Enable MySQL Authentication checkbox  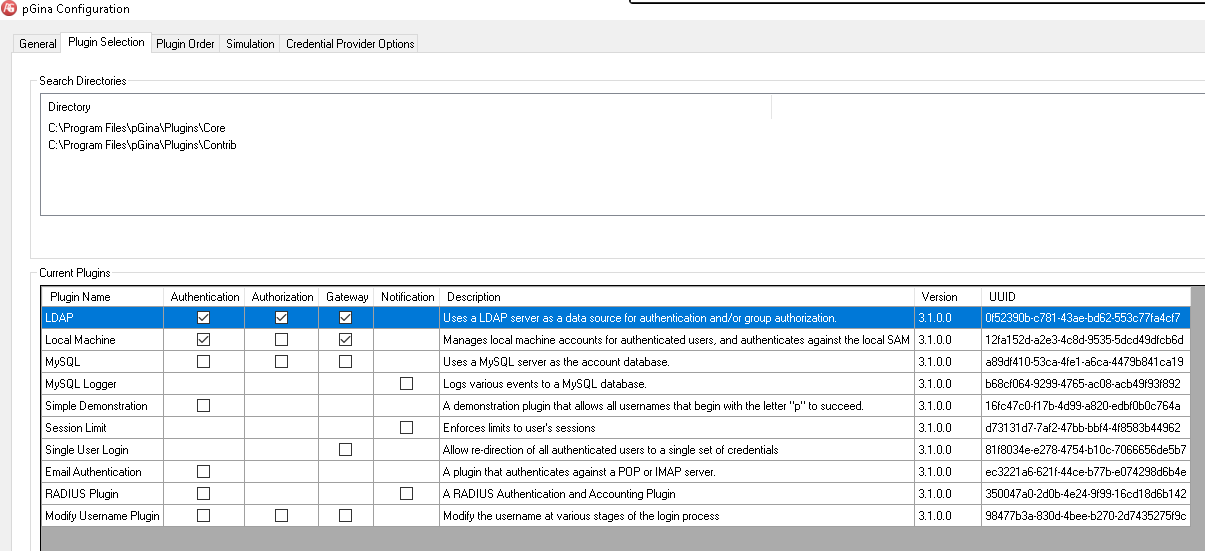204,362
